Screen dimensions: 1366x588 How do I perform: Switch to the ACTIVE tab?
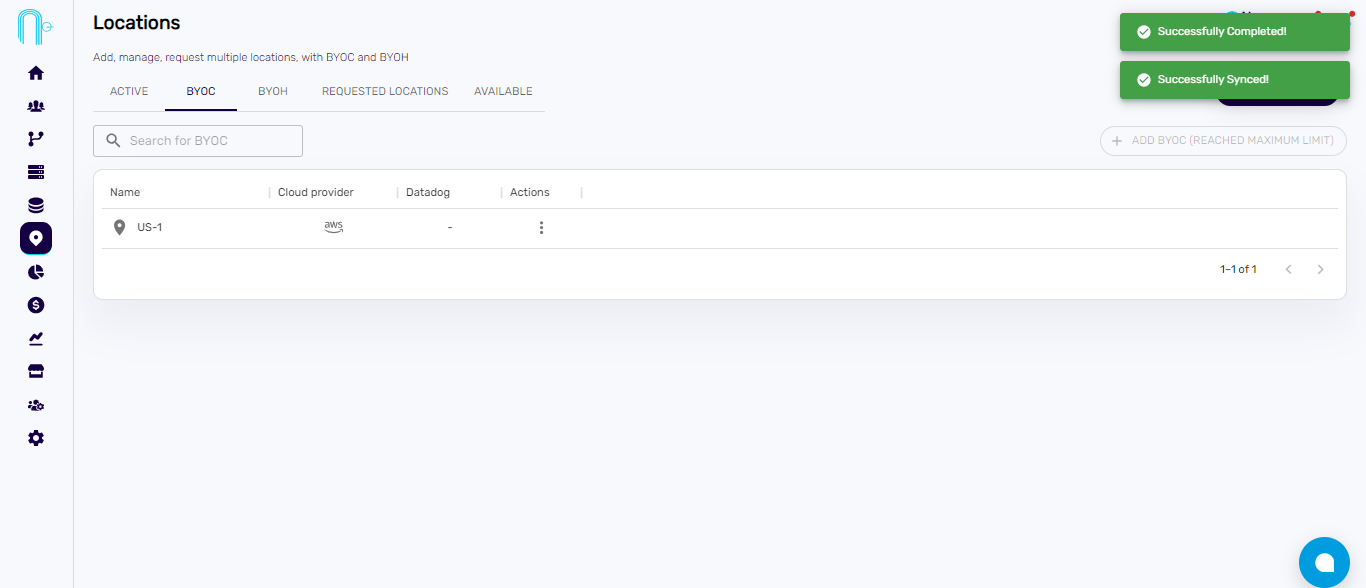(x=129, y=91)
